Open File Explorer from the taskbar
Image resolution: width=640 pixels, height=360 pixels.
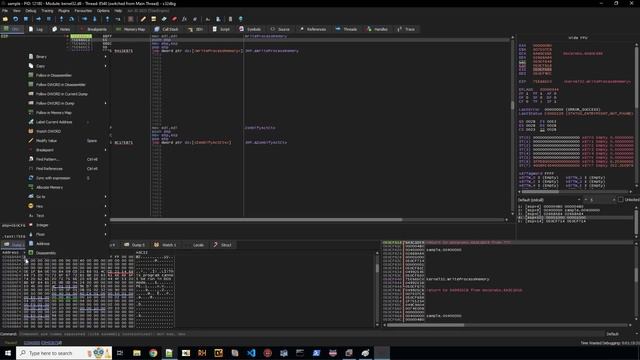point(137,353)
